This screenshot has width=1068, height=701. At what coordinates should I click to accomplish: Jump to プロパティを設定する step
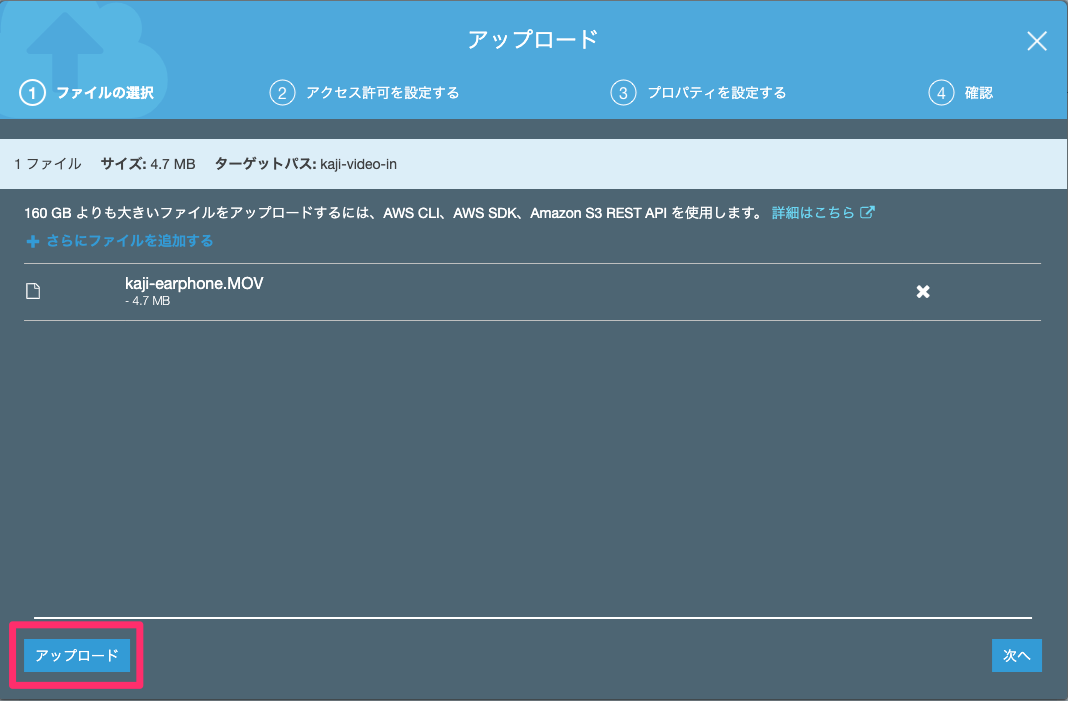(716, 93)
